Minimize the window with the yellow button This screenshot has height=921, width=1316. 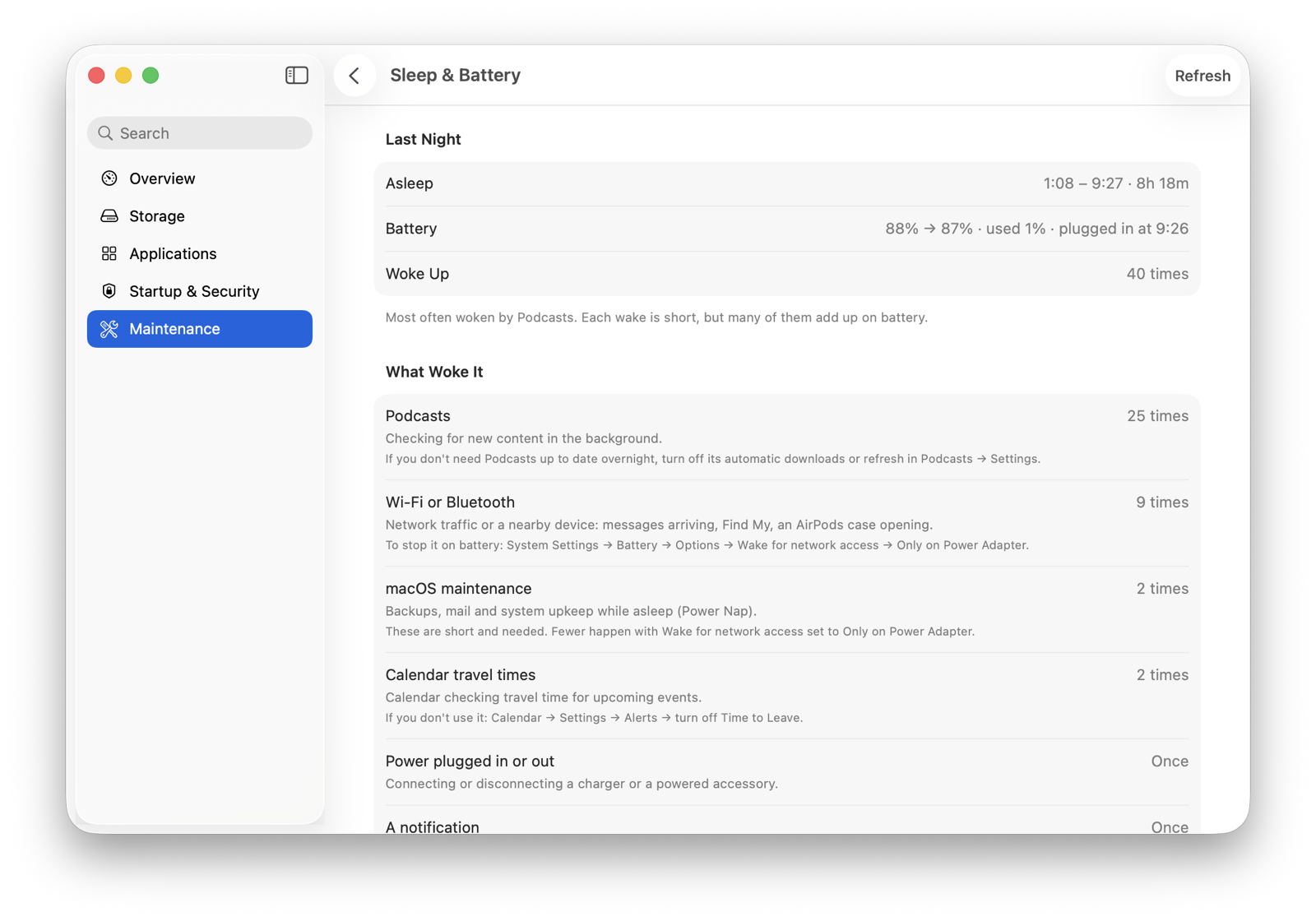click(123, 76)
